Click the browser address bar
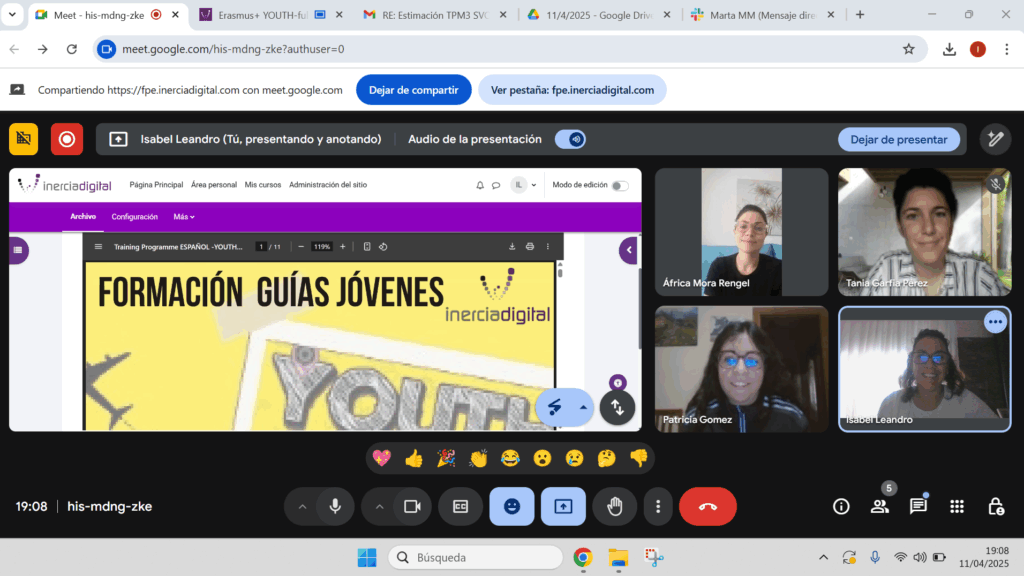This screenshot has width=1024, height=576. pos(500,49)
